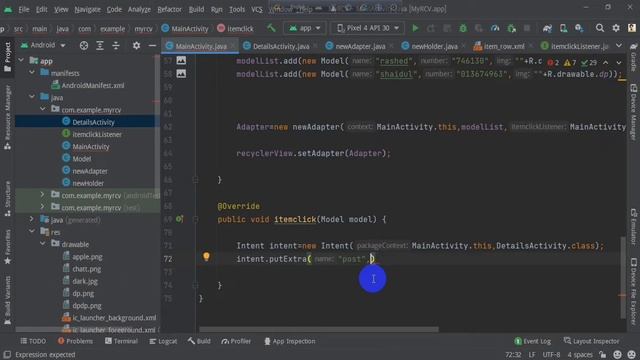This screenshot has height=360, width=640.
Task: Click image gutter icon on line 57
Action: click(x=181, y=60)
